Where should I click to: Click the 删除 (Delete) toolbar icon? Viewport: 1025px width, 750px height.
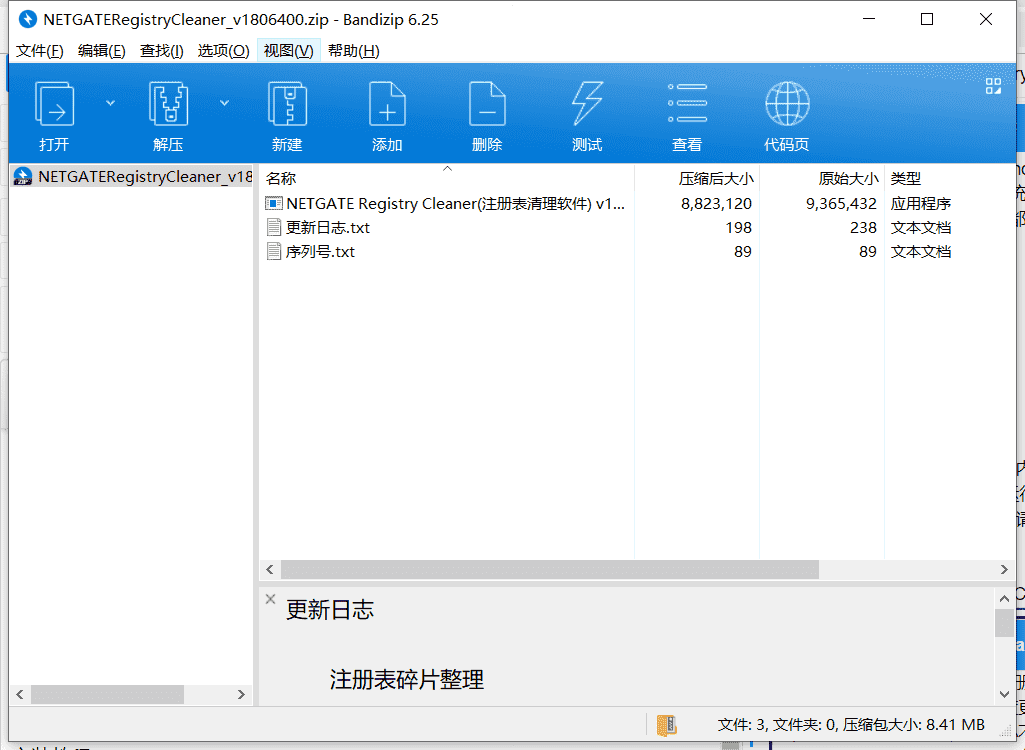point(487,103)
